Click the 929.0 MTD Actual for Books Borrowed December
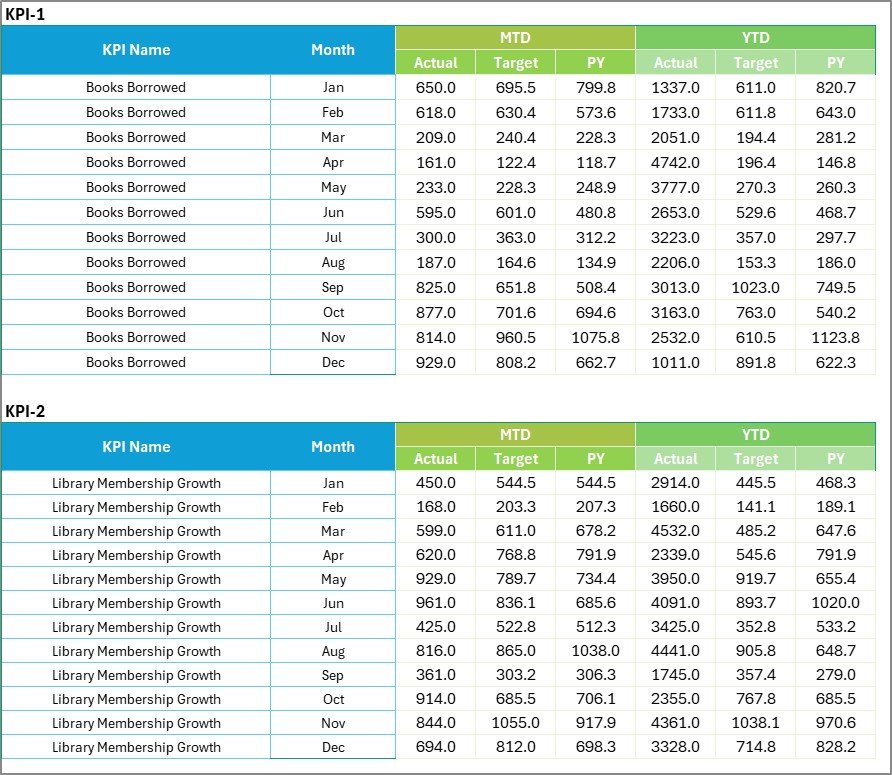The image size is (892, 775). [436, 362]
